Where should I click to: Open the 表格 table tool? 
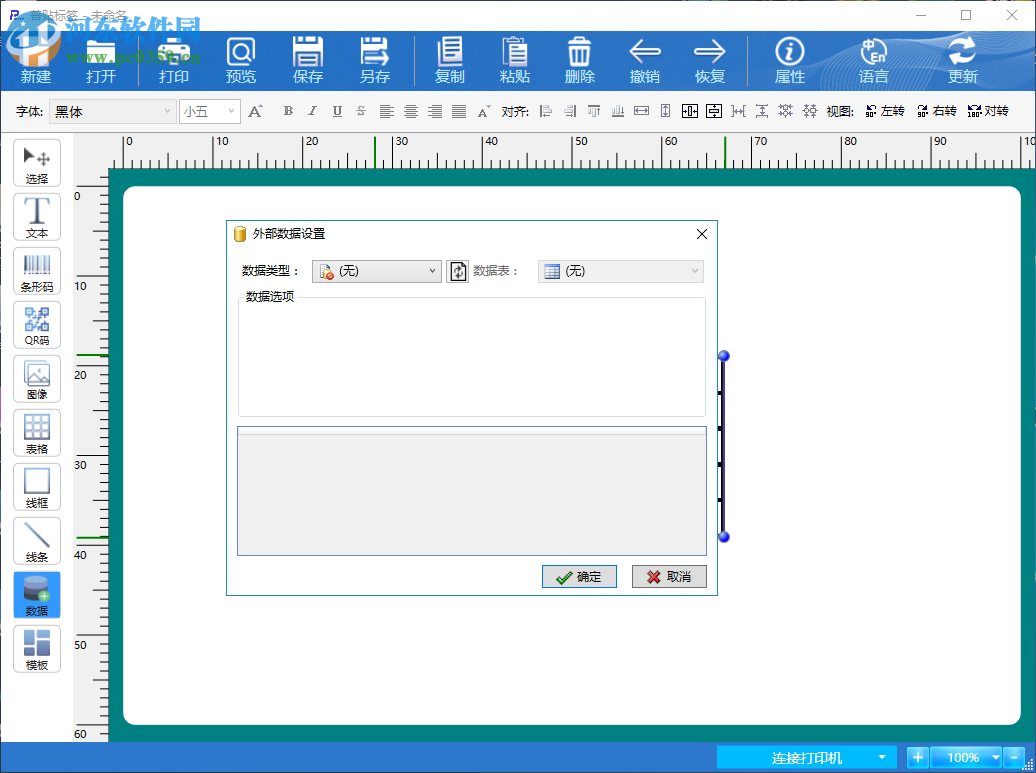[x=37, y=433]
